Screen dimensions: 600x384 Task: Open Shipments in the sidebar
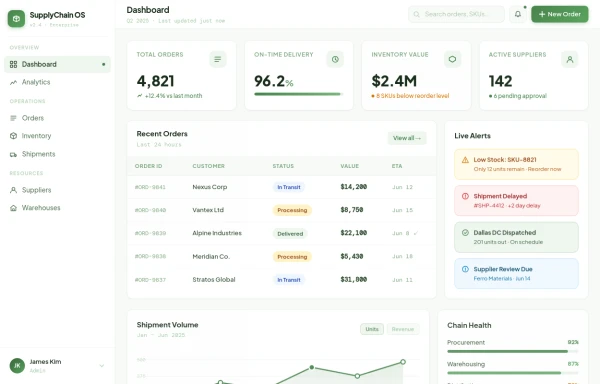(x=57, y=154)
